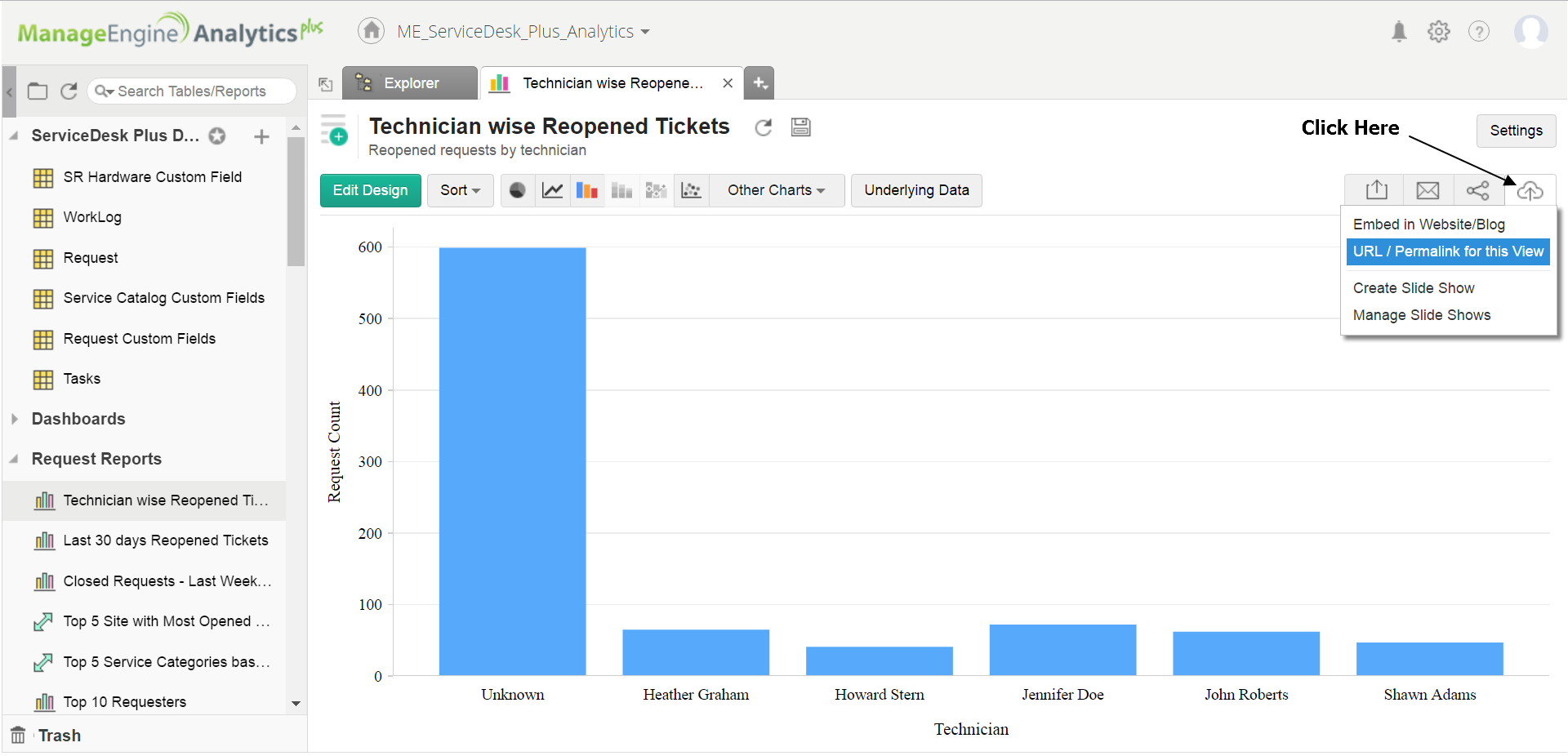Open the Sort dropdown
Screen dimensions: 1568x756
460,190
